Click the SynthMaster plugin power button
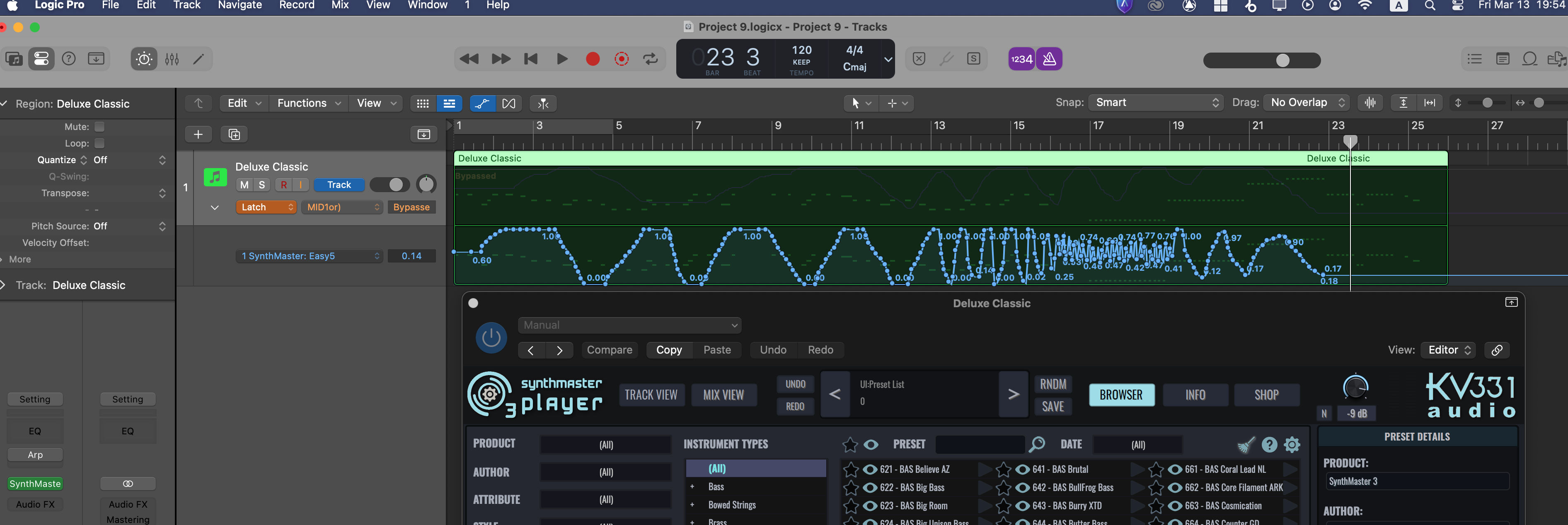The image size is (1568, 525). point(491,337)
